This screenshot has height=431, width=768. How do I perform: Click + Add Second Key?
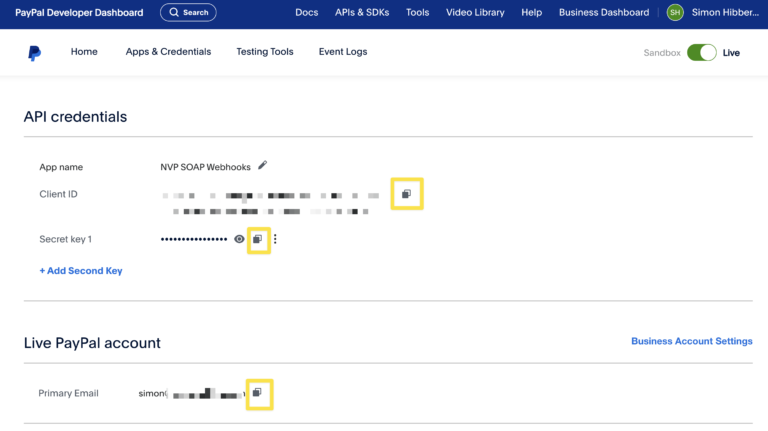[x=81, y=271]
